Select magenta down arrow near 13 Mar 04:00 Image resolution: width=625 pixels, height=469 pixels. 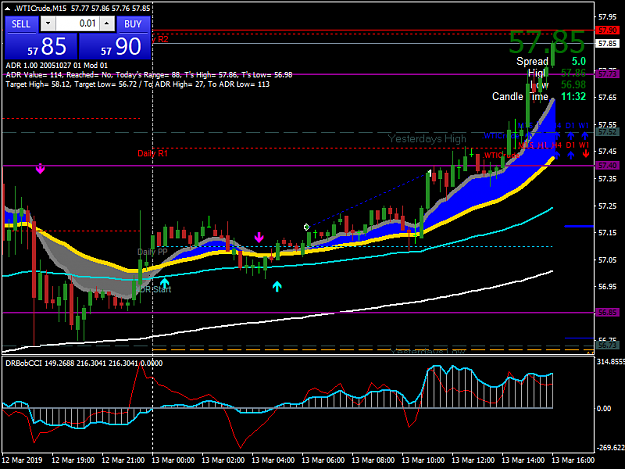pos(259,237)
